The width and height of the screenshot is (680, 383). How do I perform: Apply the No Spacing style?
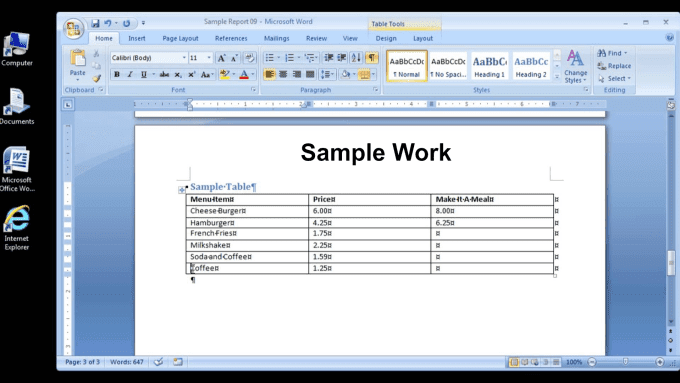pyautogui.click(x=448, y=66)
